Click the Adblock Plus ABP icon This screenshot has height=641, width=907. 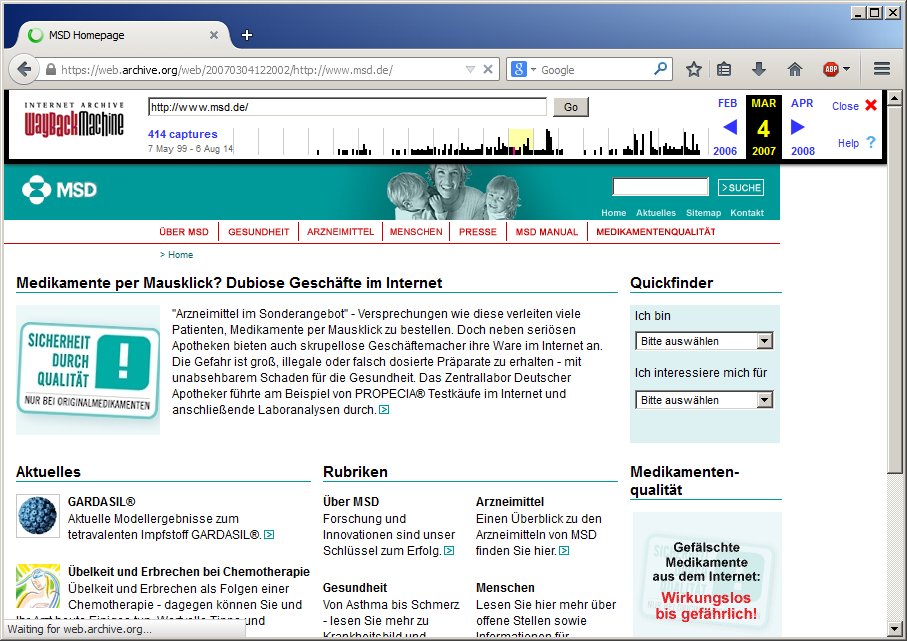pos(831,69)
